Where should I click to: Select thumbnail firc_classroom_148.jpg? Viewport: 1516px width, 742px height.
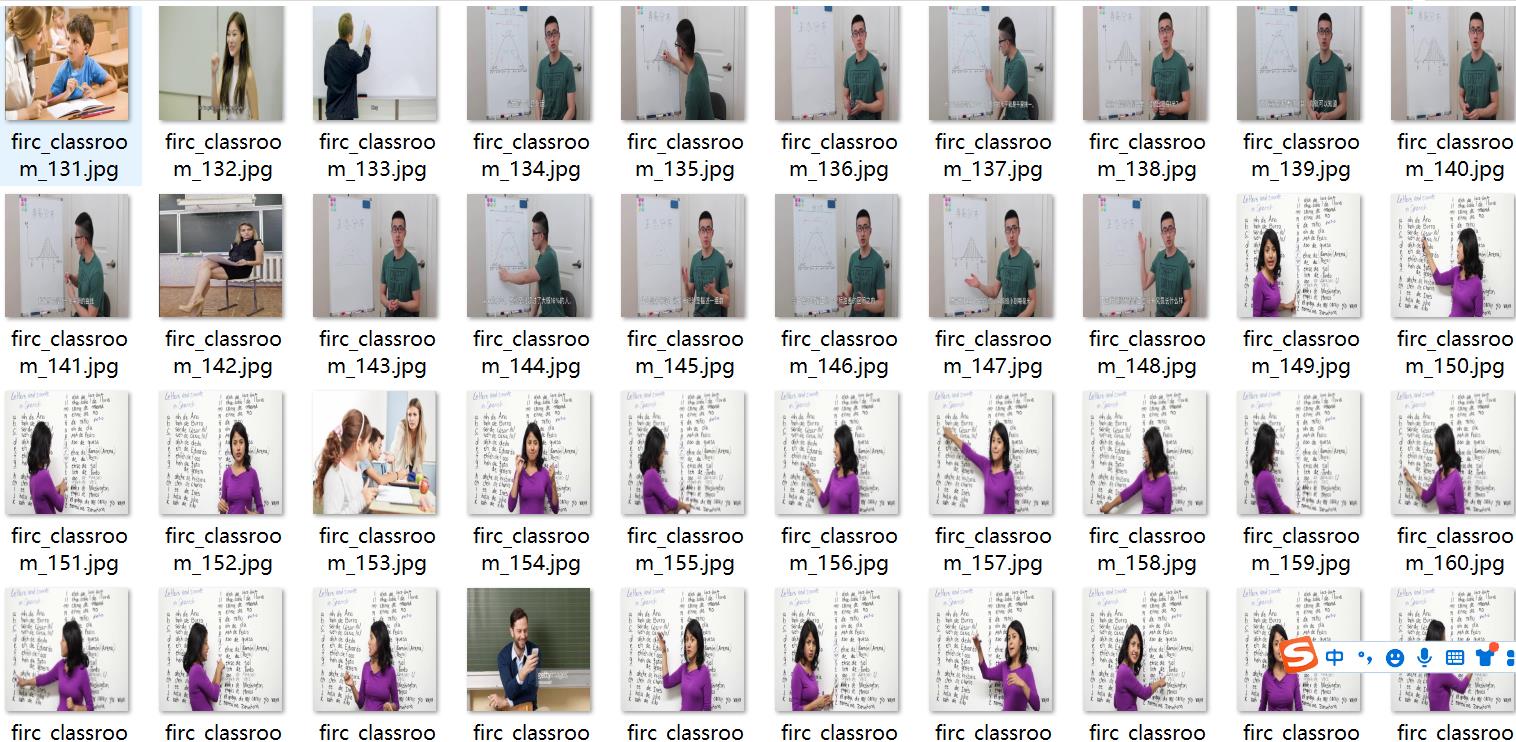click(x=1145, y=256)
